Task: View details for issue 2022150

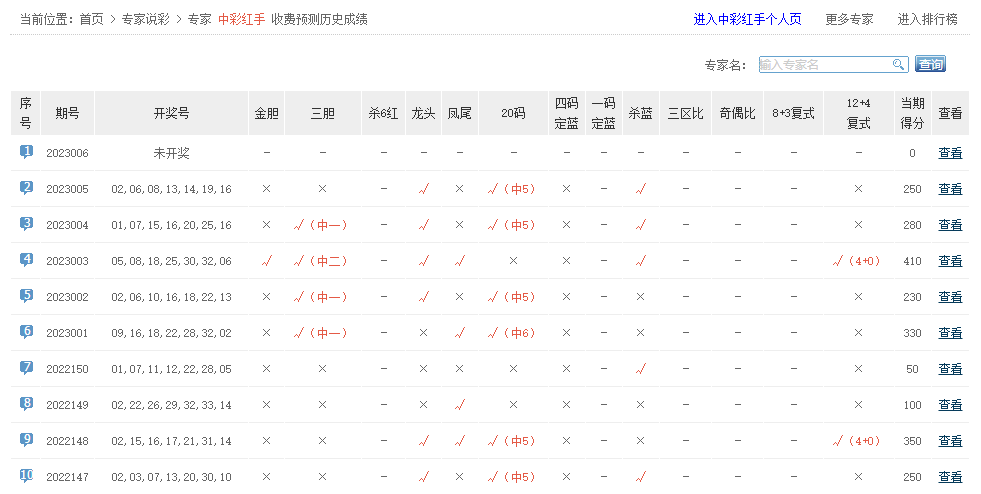Action: coord(950,369)
